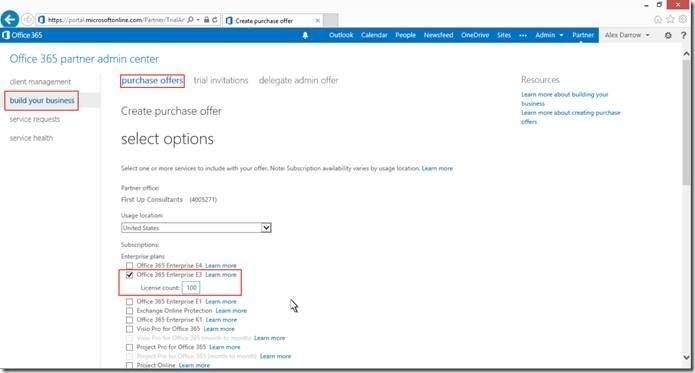Viewport: 695px width, 373px height.
Task: Click the Office 365 logo
Action: coord(22,35)
